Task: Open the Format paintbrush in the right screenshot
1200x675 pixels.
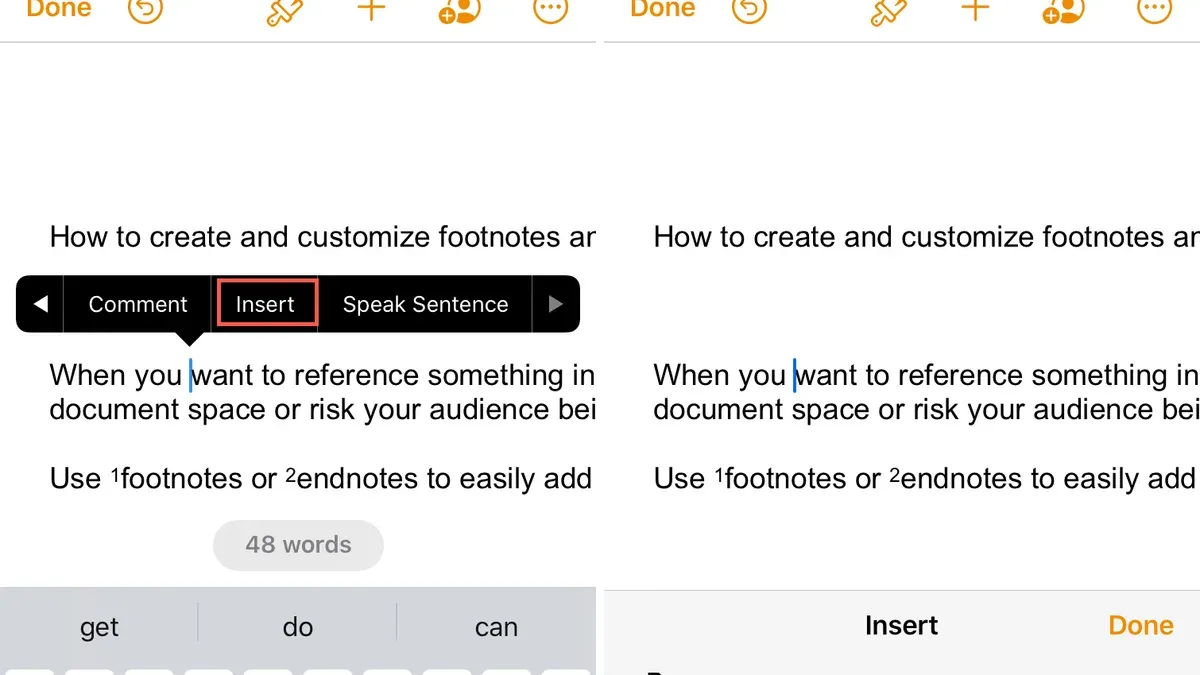Action: [x=889, y=11]
